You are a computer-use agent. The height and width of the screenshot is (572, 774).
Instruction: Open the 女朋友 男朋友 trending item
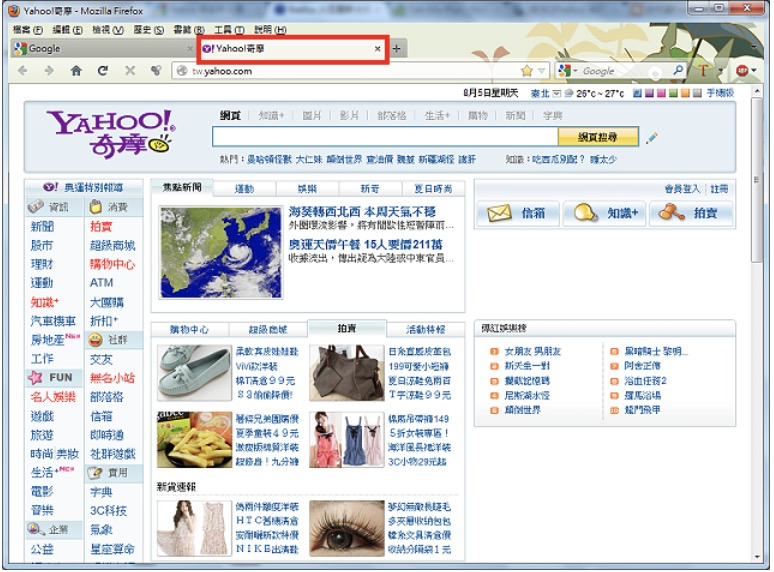[533, 352]
